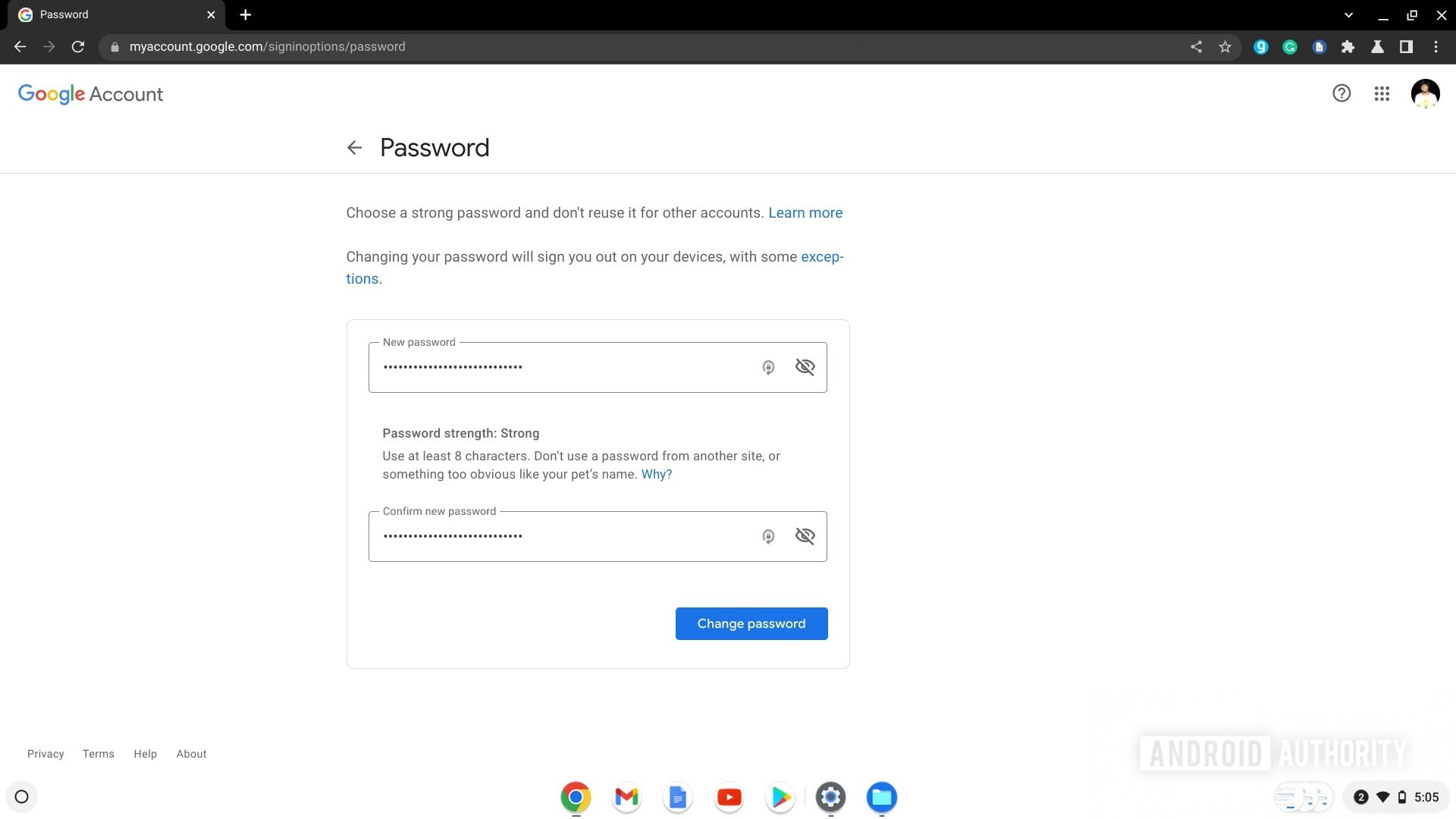Click the back arrow beside Password heading

(354, 148)
